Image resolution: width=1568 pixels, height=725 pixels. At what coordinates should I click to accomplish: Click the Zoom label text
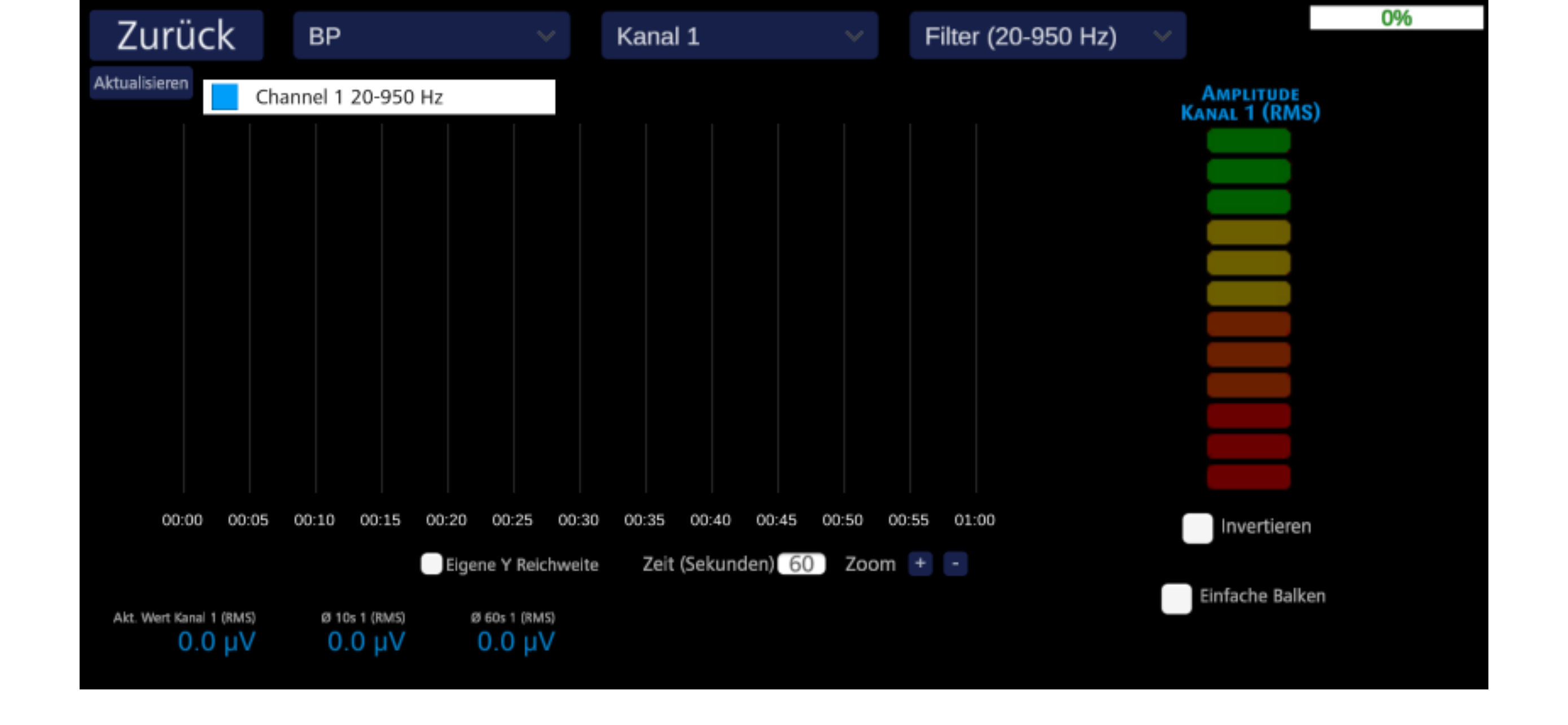(870, 564)
